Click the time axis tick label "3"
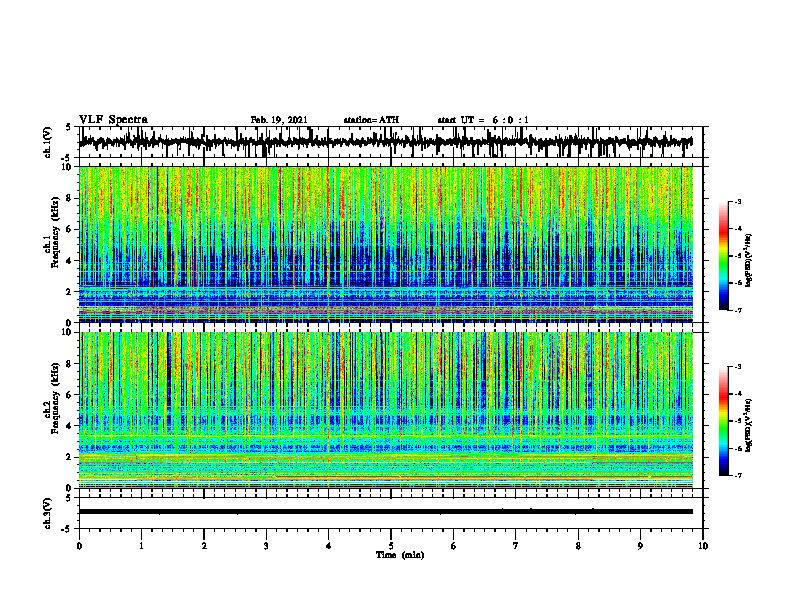This screenshot has height=612, width=792. click(266, 546)
